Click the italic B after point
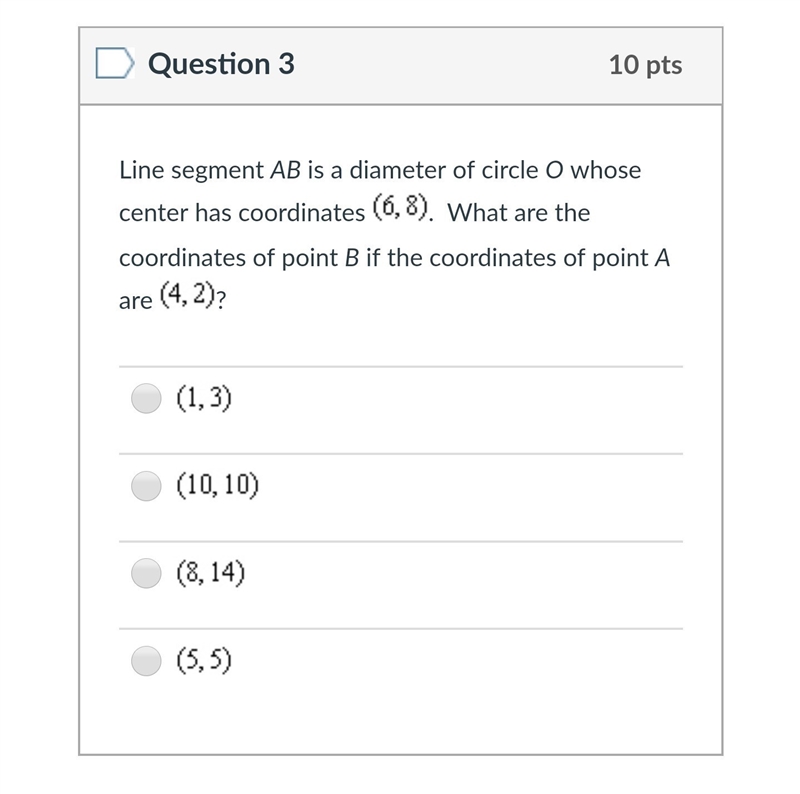 coord(352,258)
